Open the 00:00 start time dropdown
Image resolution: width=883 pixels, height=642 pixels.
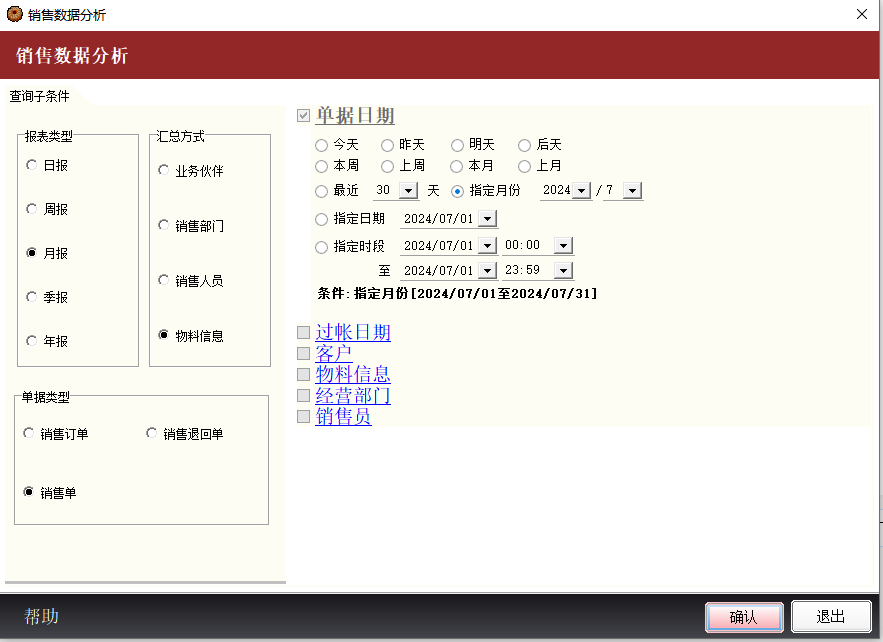[563, 245]
